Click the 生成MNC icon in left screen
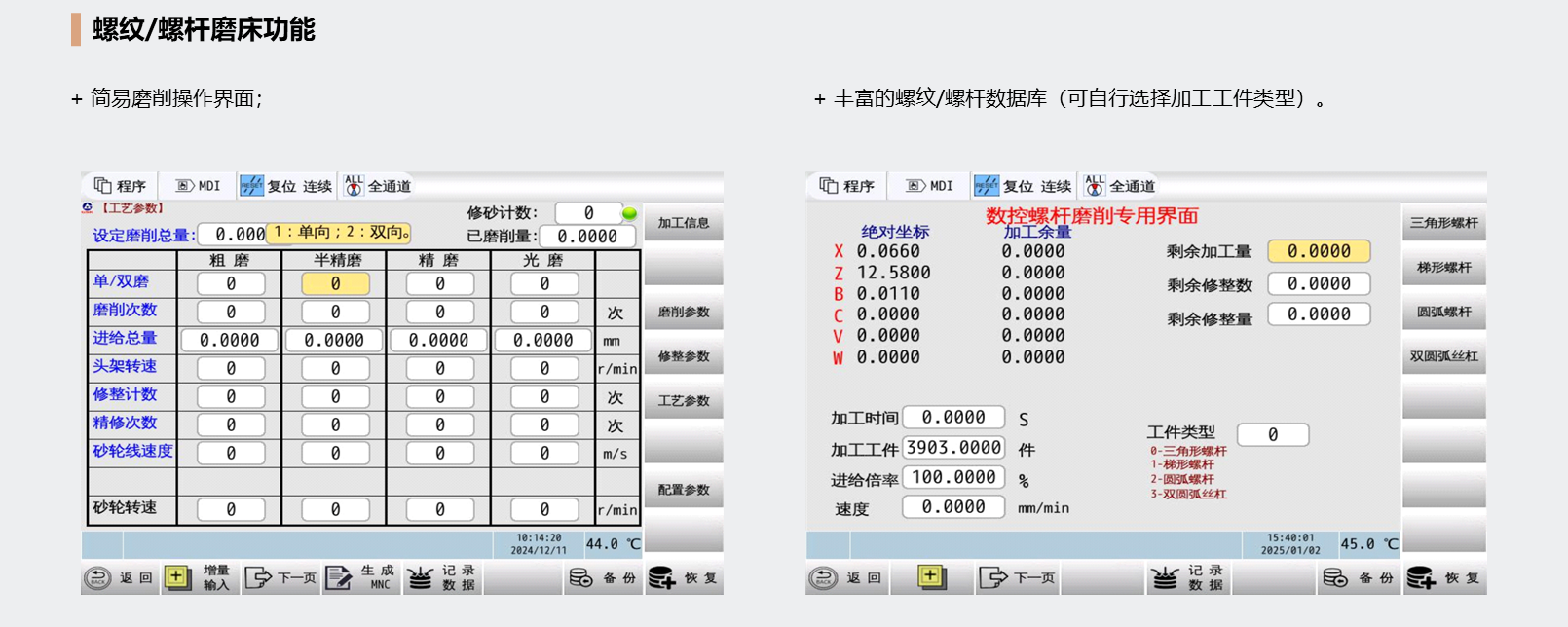This screenshot has width=1568, height=627. tap(339, 578)
